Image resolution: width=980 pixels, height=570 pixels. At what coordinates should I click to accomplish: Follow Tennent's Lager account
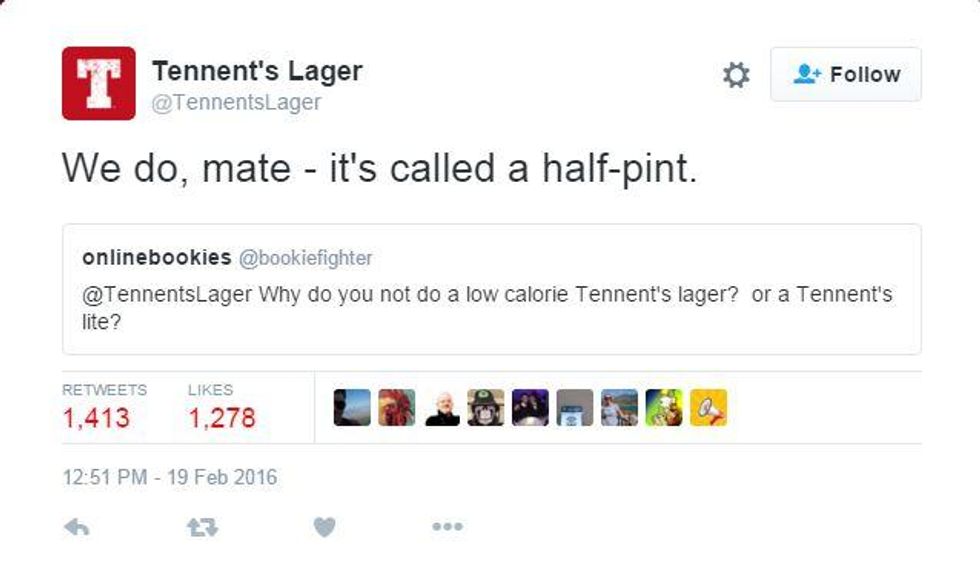pyautogui.click(x=846, y=74)
